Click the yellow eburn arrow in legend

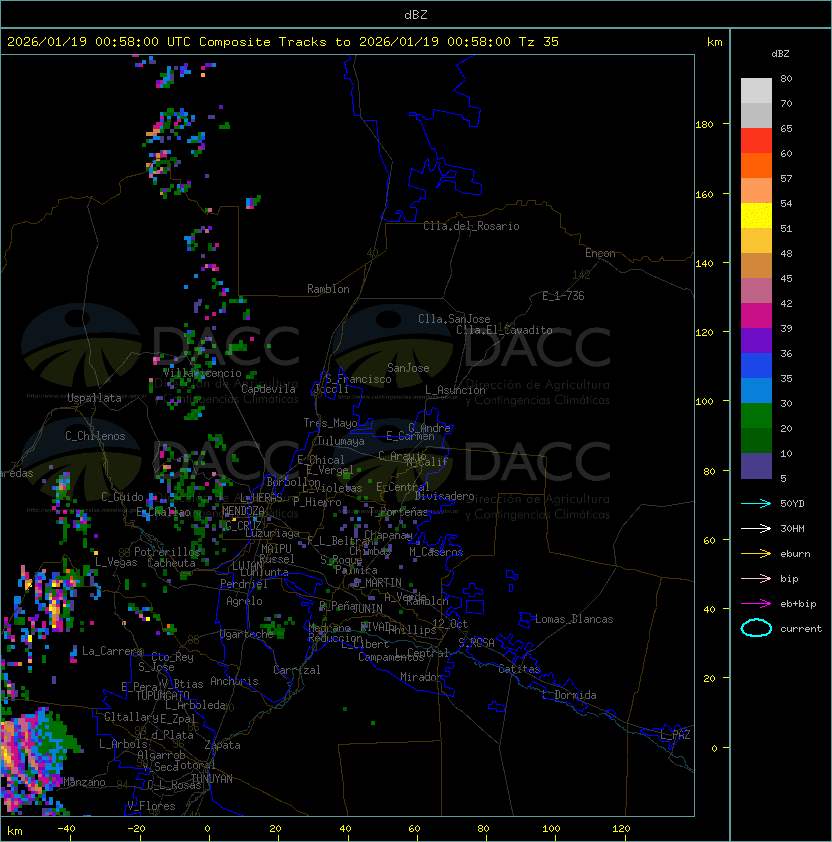(756, 554)
